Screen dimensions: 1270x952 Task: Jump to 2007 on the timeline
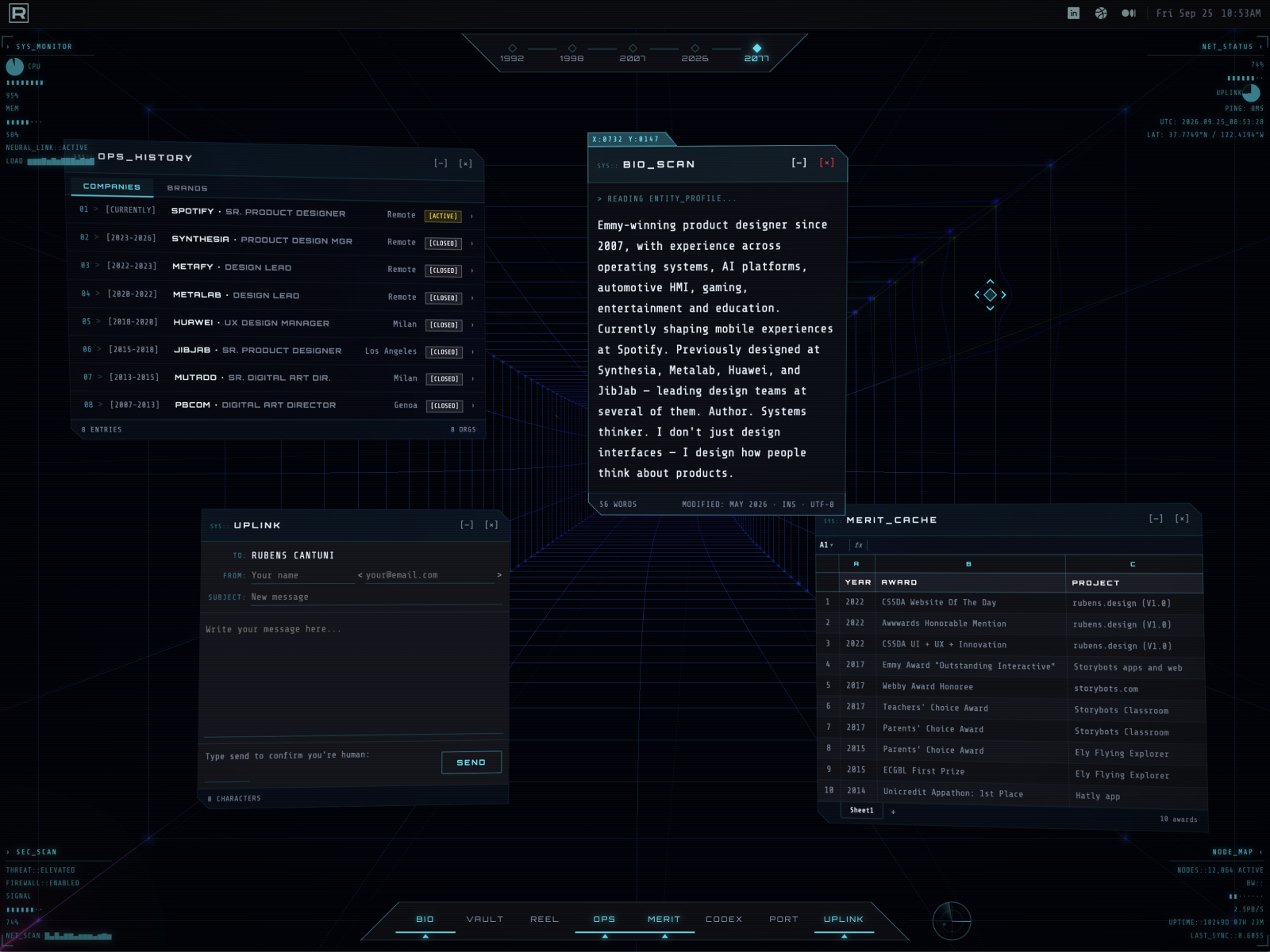(x=633, y=54)
